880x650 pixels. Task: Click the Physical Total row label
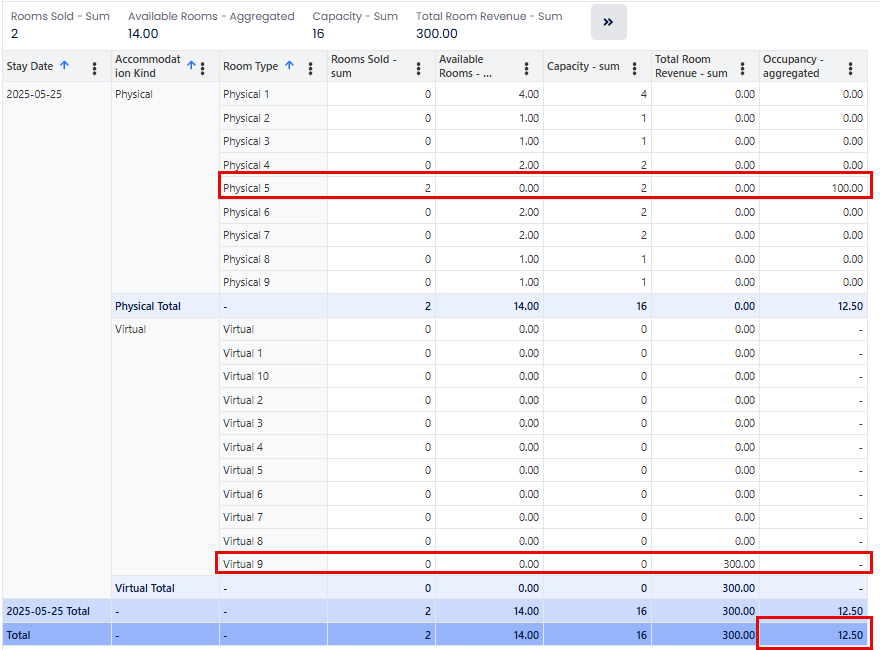tap(148, 306)
